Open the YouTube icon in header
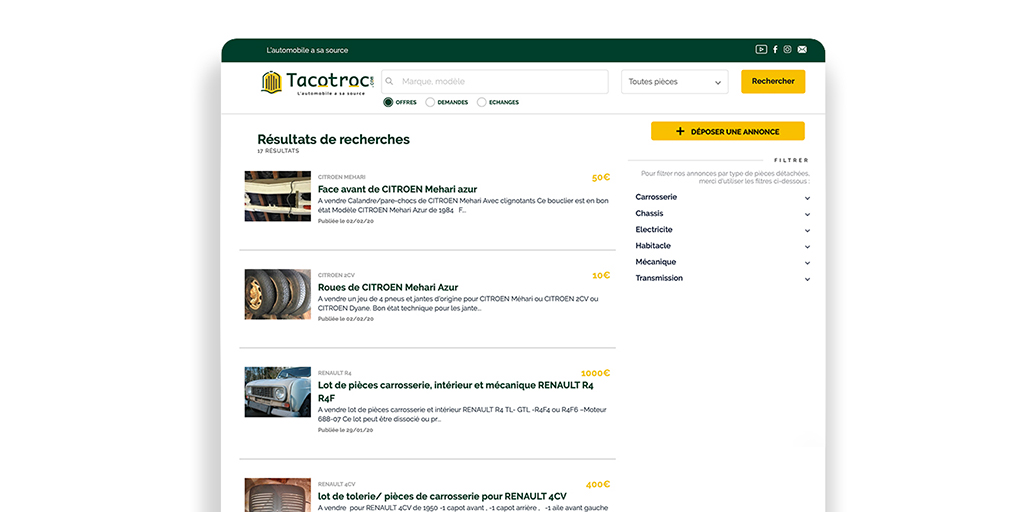1024x512 pixels. tap(761, 50)
